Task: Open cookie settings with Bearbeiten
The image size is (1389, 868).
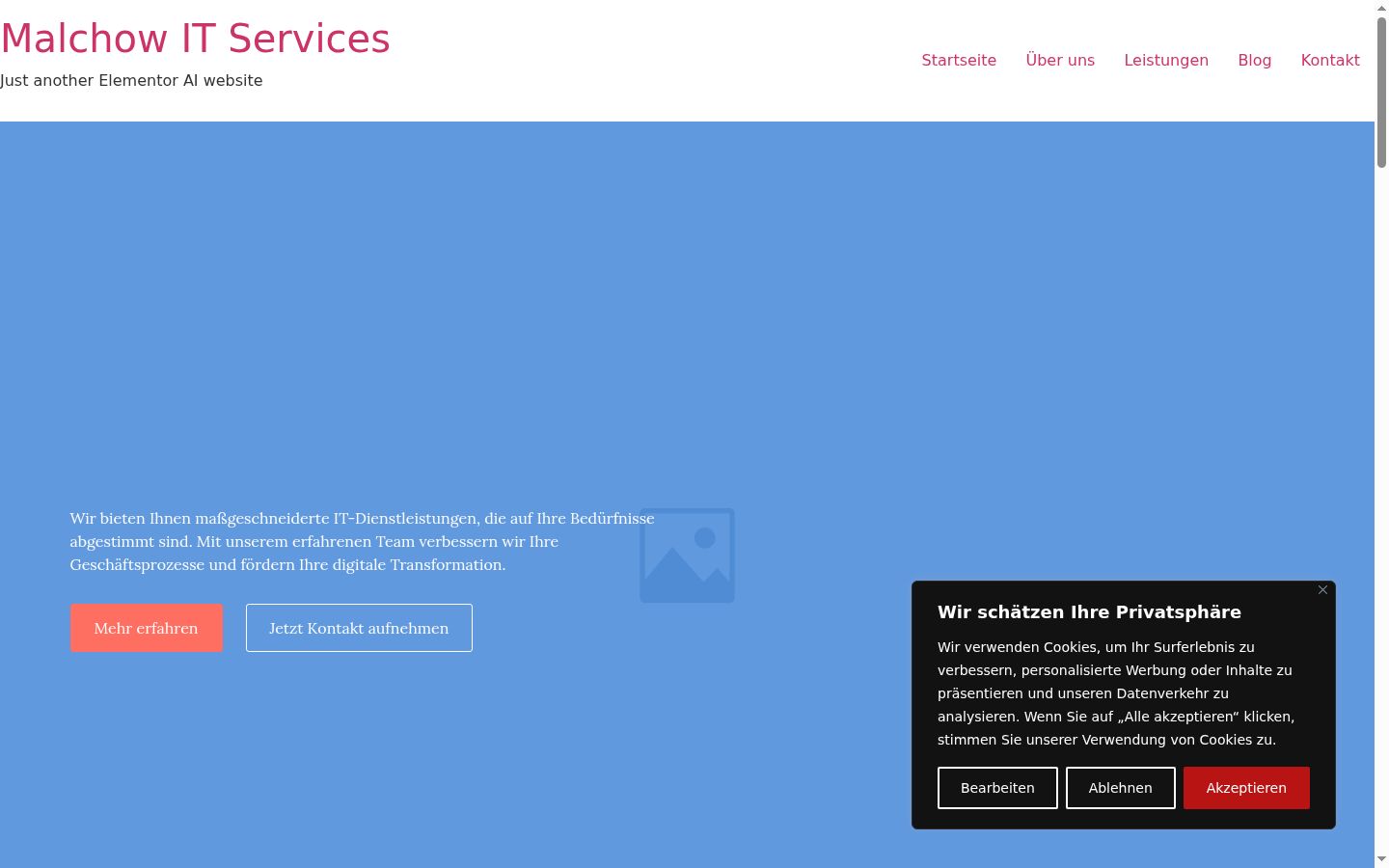Action: pos(997,788)
